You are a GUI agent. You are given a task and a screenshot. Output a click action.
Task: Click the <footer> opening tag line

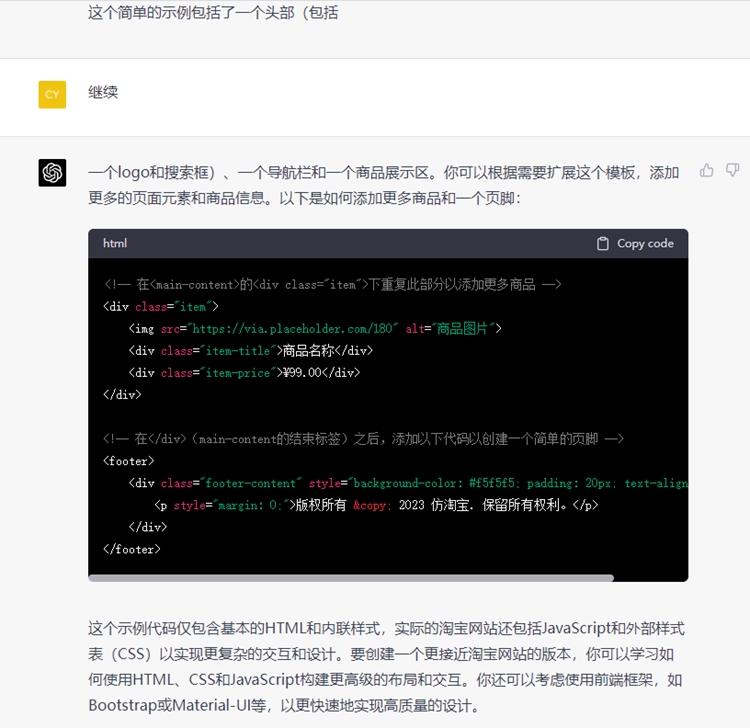pos(129,461)
